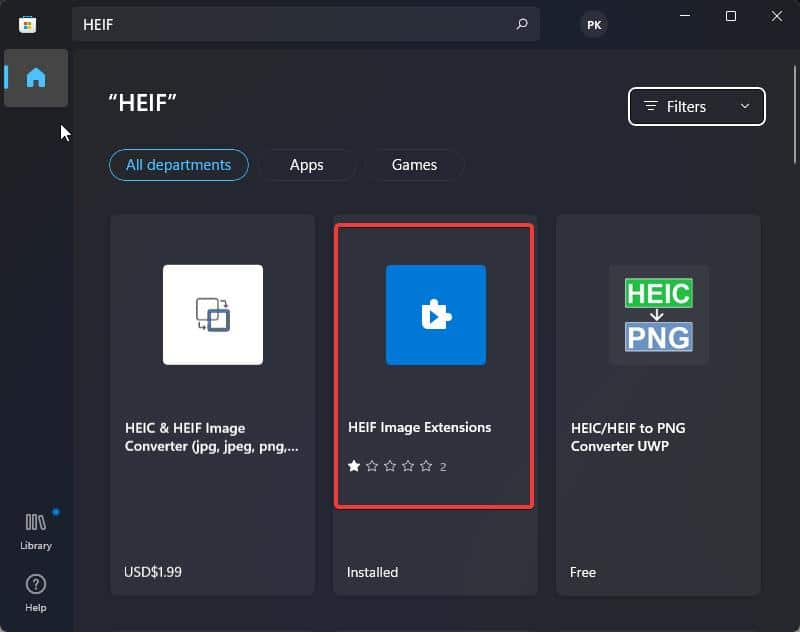Click the Microsoft Store logo icon
Screen dimensions: 800x632
(27, 24)
